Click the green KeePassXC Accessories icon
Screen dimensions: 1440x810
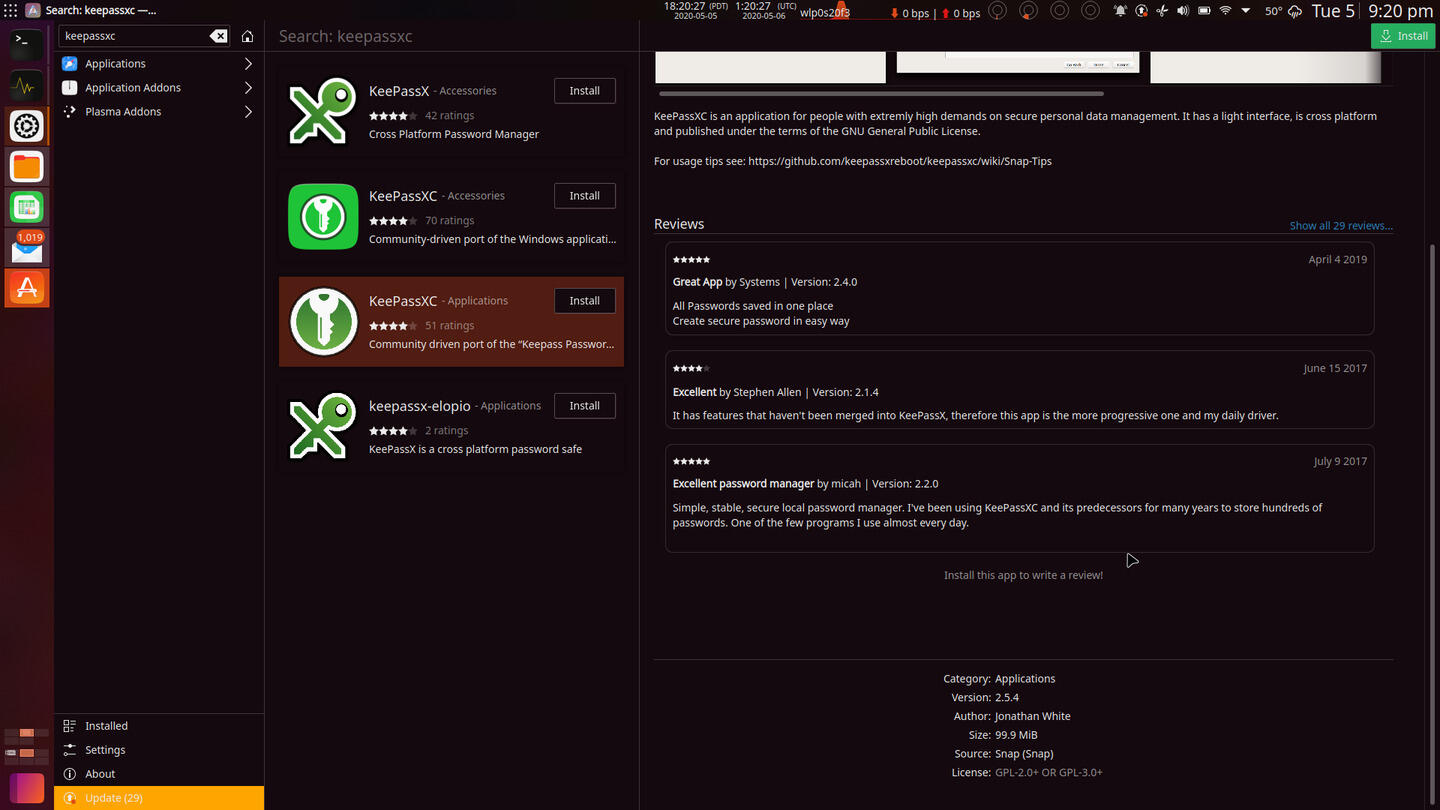(x=323, y=216)
